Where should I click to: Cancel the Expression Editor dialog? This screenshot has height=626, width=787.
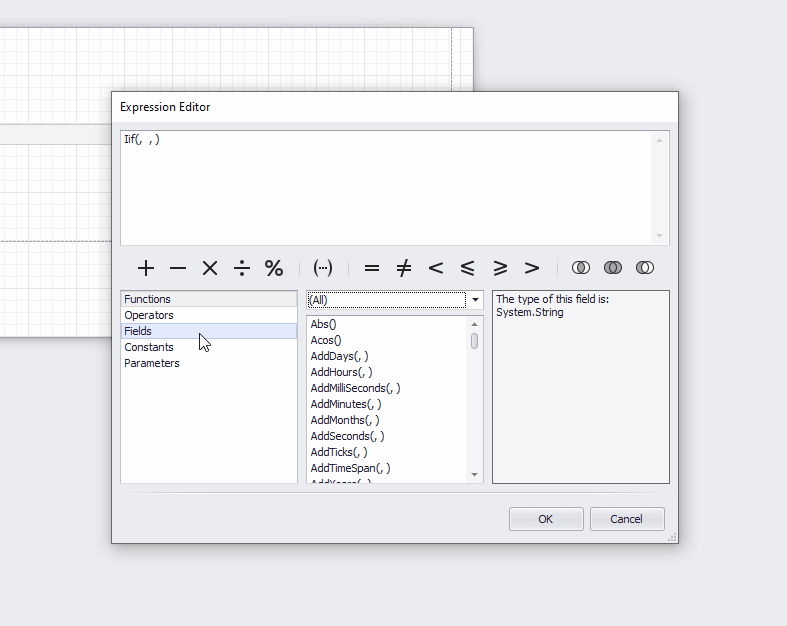click(627, 519)
